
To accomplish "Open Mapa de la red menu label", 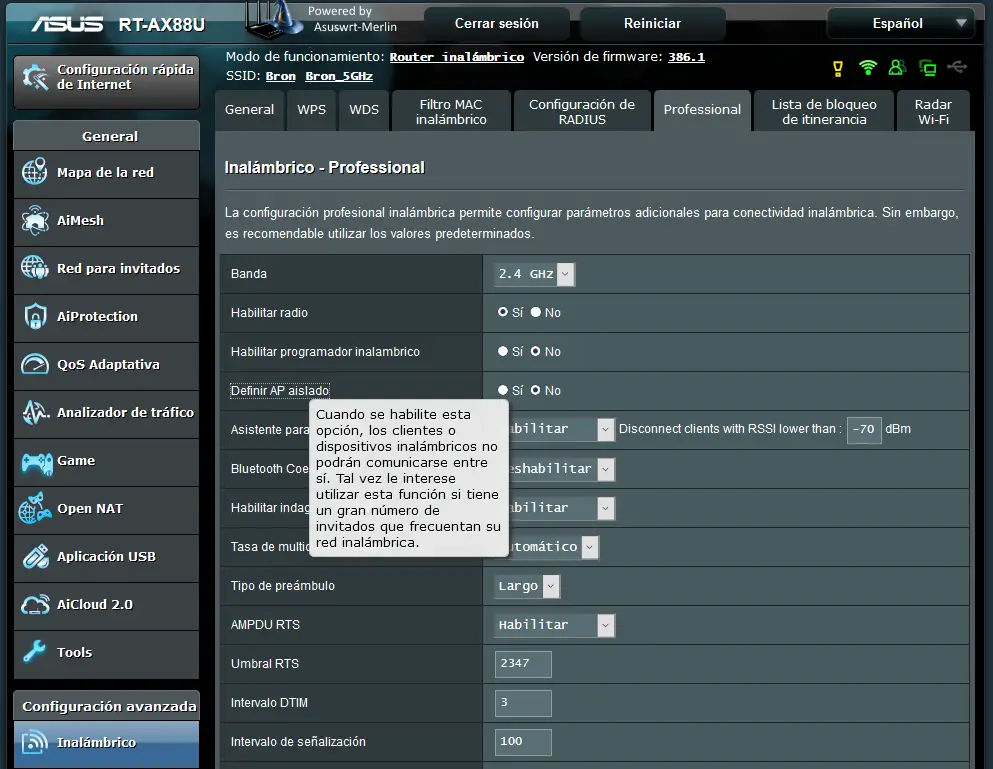I will click(x=105, y=172).
